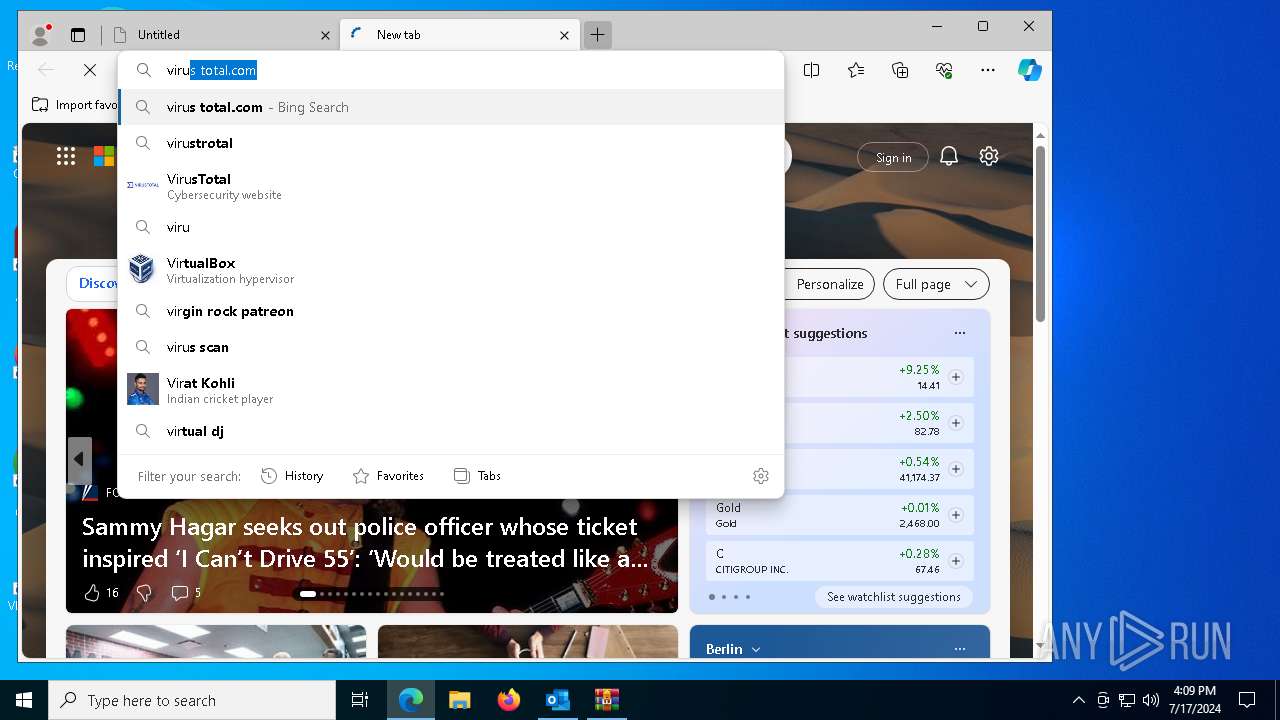Select VirtualBox Virtualization hypervisor suggestion
Viewport: 1280px width, 720px height.
451,270
